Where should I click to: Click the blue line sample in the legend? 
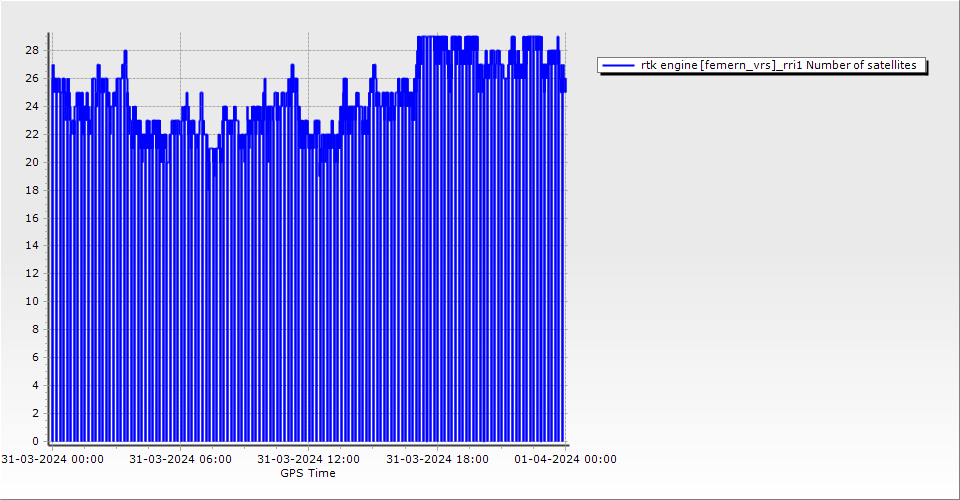pyautogui.click(x=619, y=65)
